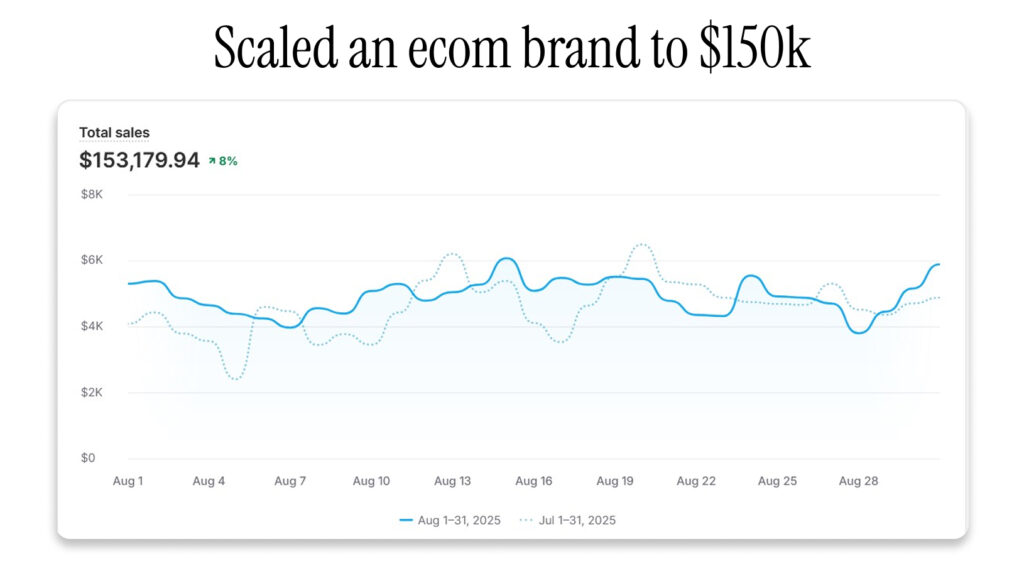Click the "Scaled an ecom brand to $150k" headline
The image size is (1024, 576).
click(512, 47)
